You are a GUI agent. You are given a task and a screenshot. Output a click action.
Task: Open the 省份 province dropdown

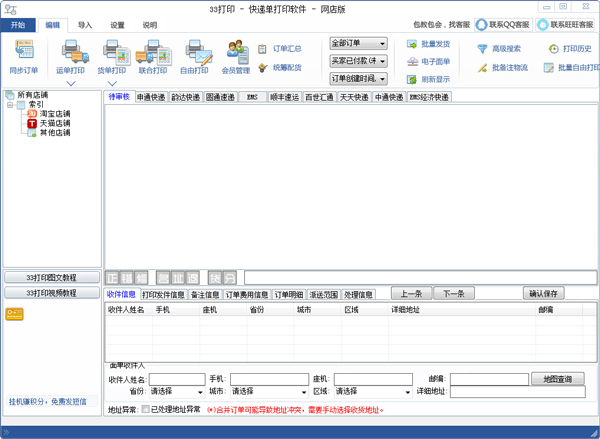coord(177,392)
